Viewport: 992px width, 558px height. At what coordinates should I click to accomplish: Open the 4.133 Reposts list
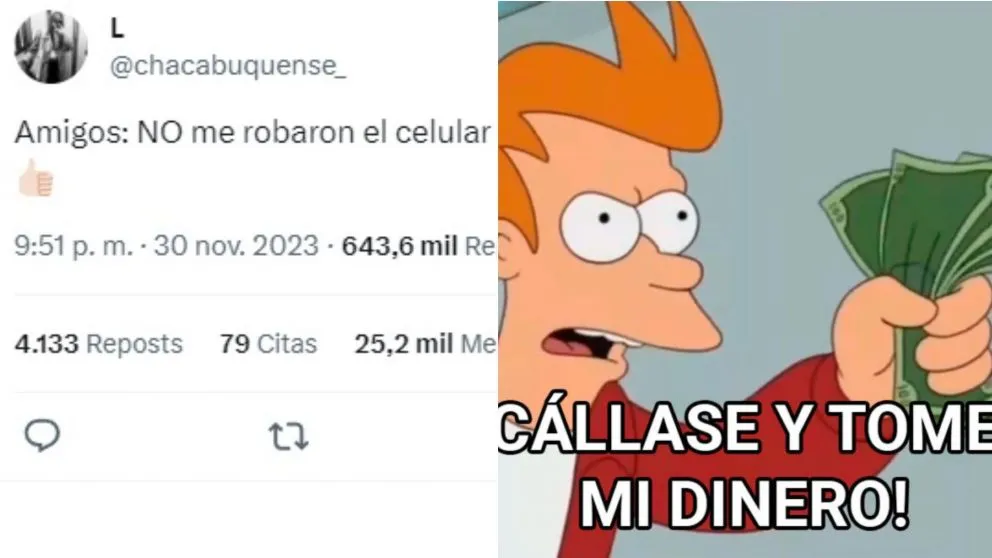[99, 344]
